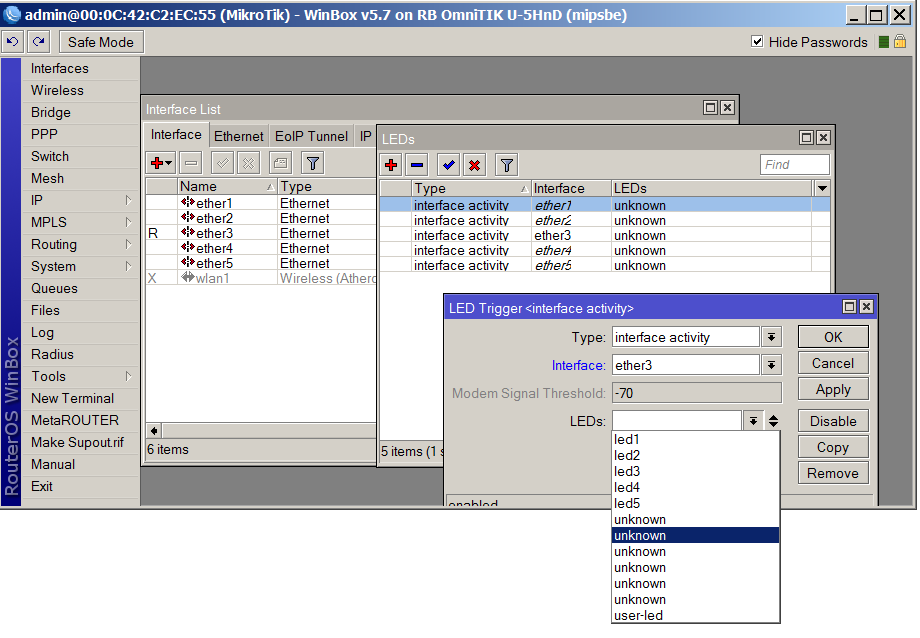Click Apply in LED Trigger dialog
The height and width of the screenshot is (638, 920).
[x=833, y=389]
